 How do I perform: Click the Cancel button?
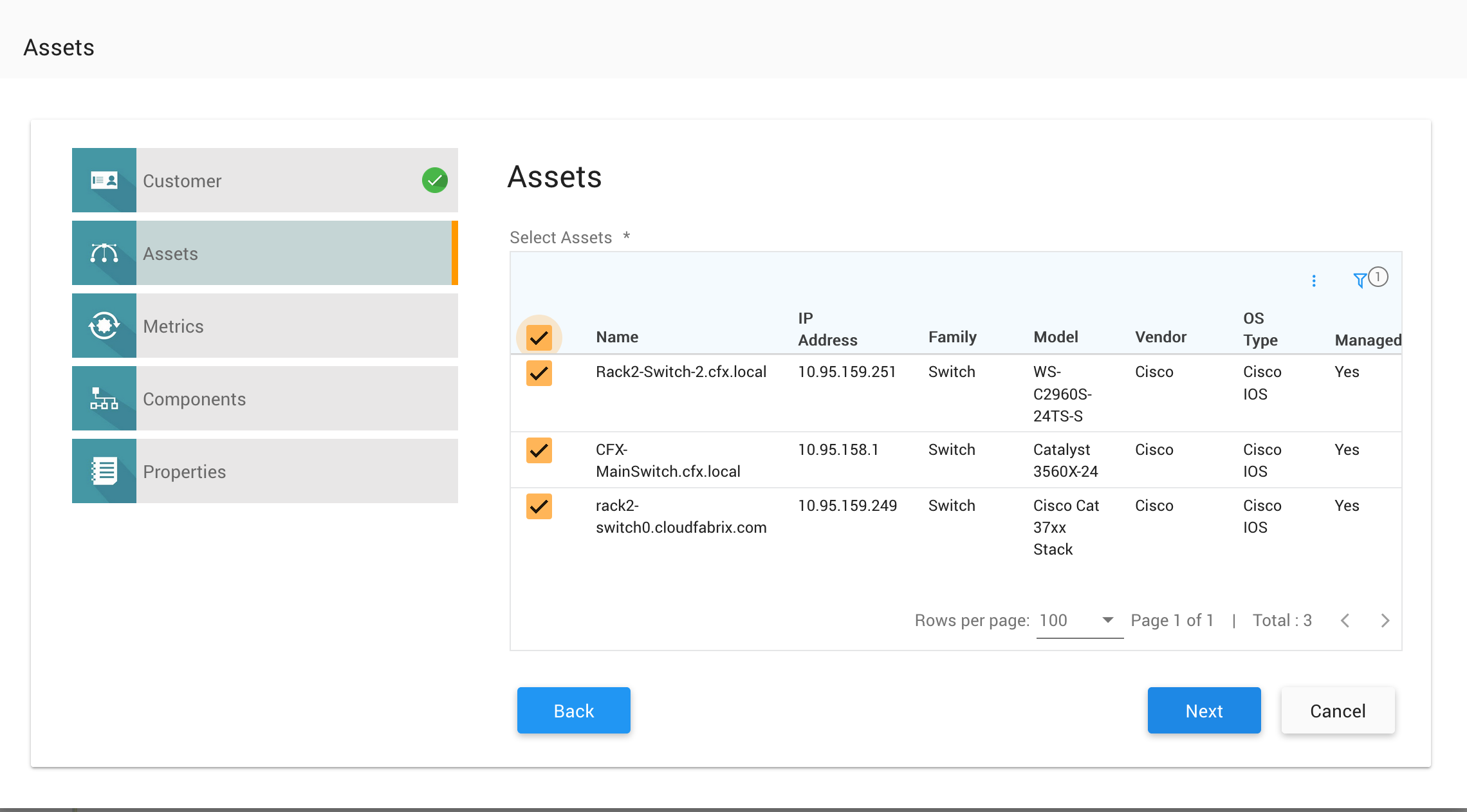click(1338, 710)
